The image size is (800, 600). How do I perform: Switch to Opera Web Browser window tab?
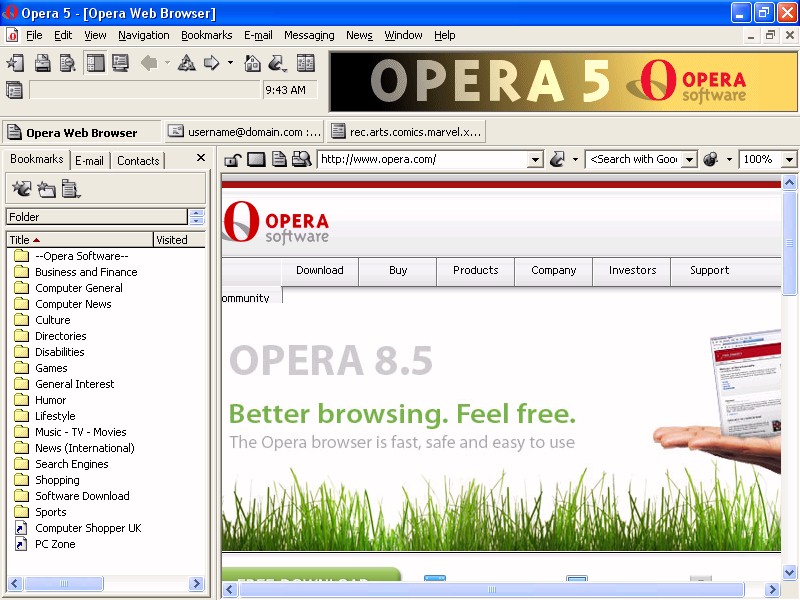point(82,132)
